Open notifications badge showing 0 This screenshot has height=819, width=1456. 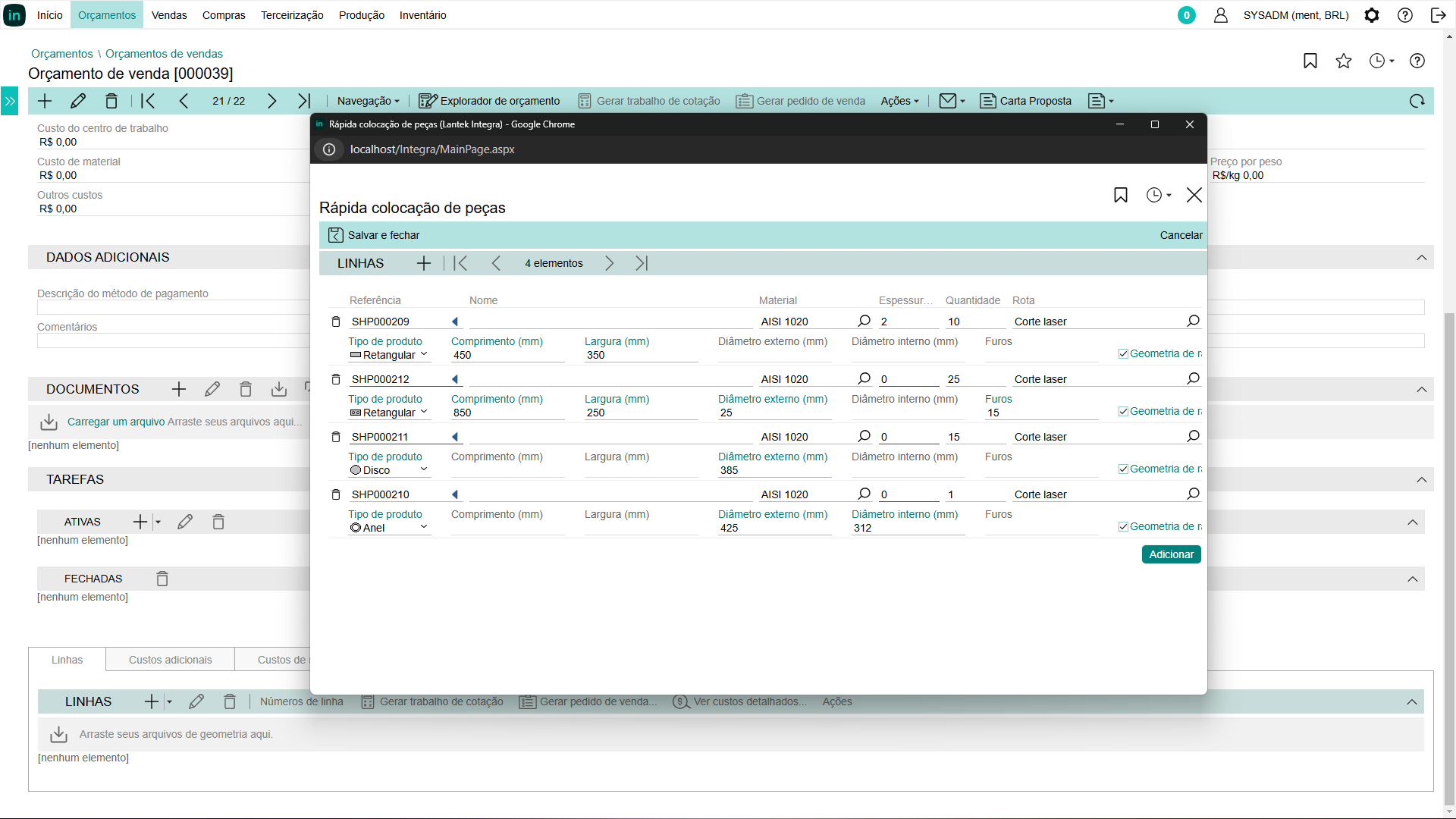[x=1187, y=15]
